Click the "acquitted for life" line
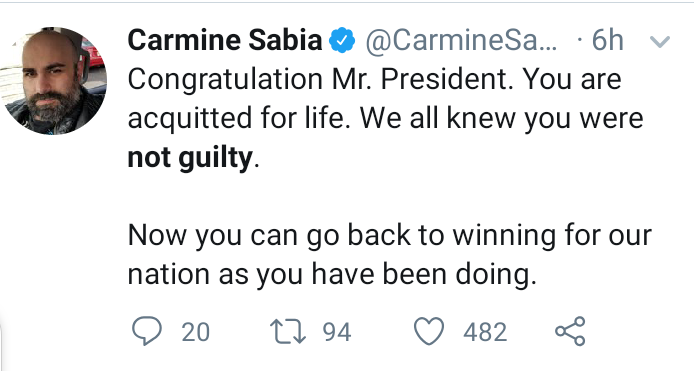The width and height of the screenshot is (694, 371). [385, 119]
